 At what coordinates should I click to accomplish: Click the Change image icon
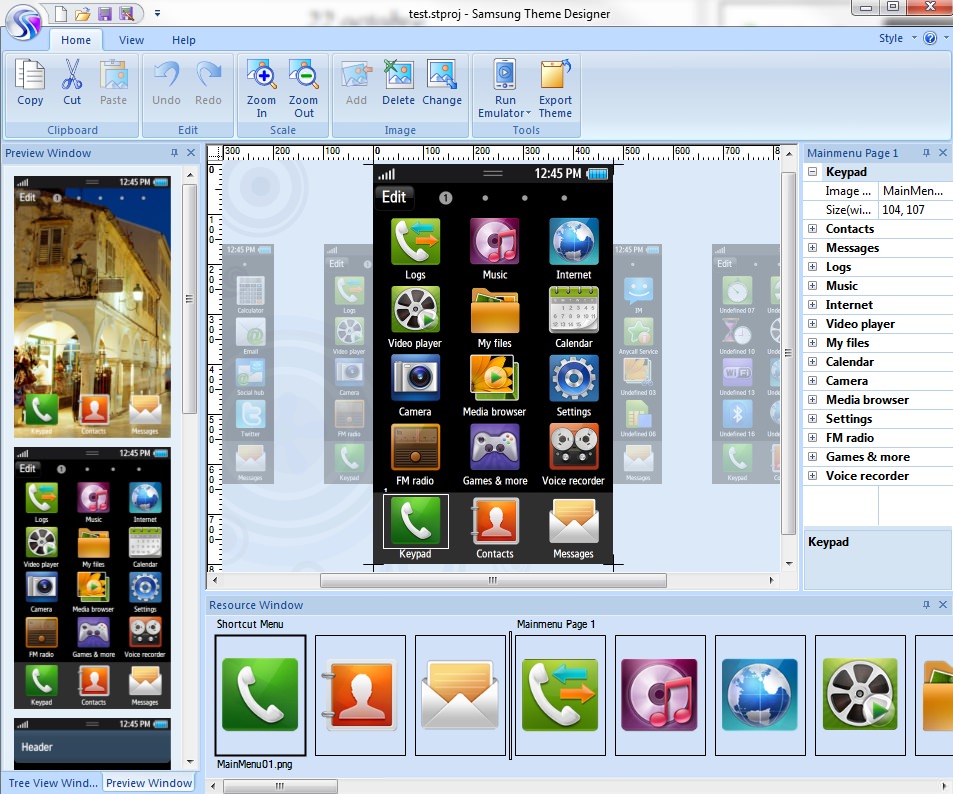[442, 75]
